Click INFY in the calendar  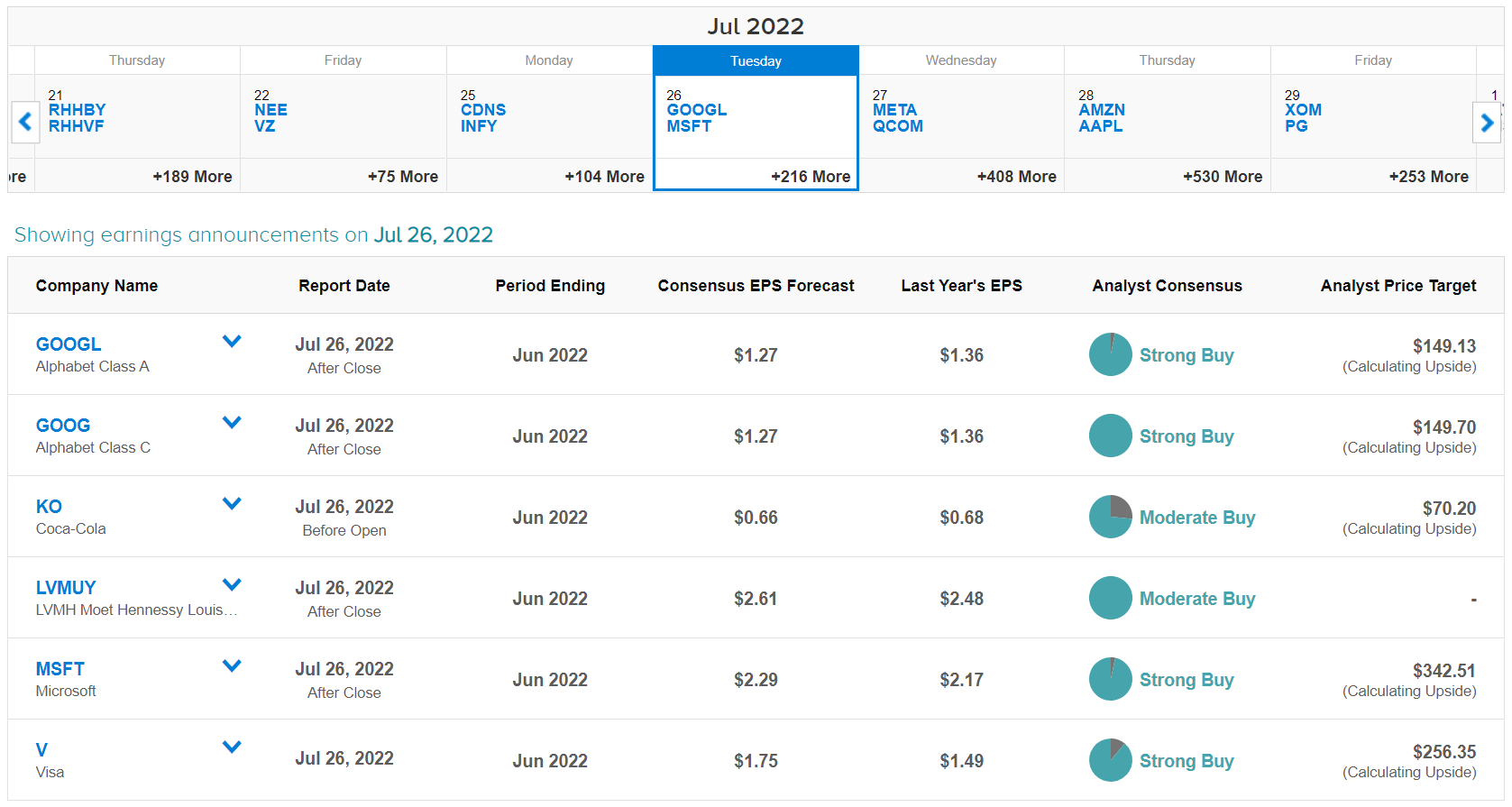[479, 126]
